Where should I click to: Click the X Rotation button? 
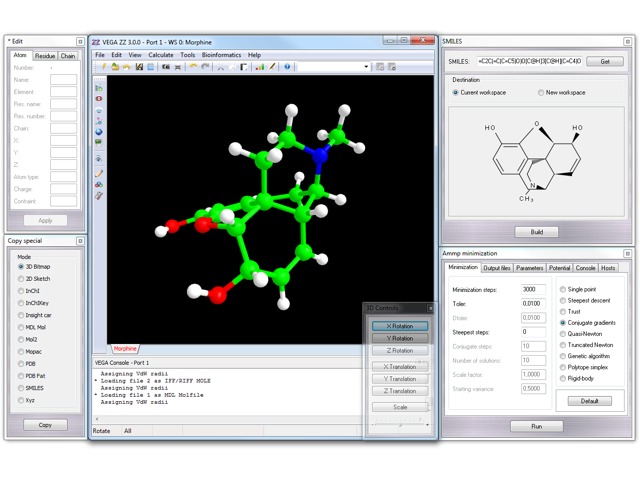[x=400, y=326]
